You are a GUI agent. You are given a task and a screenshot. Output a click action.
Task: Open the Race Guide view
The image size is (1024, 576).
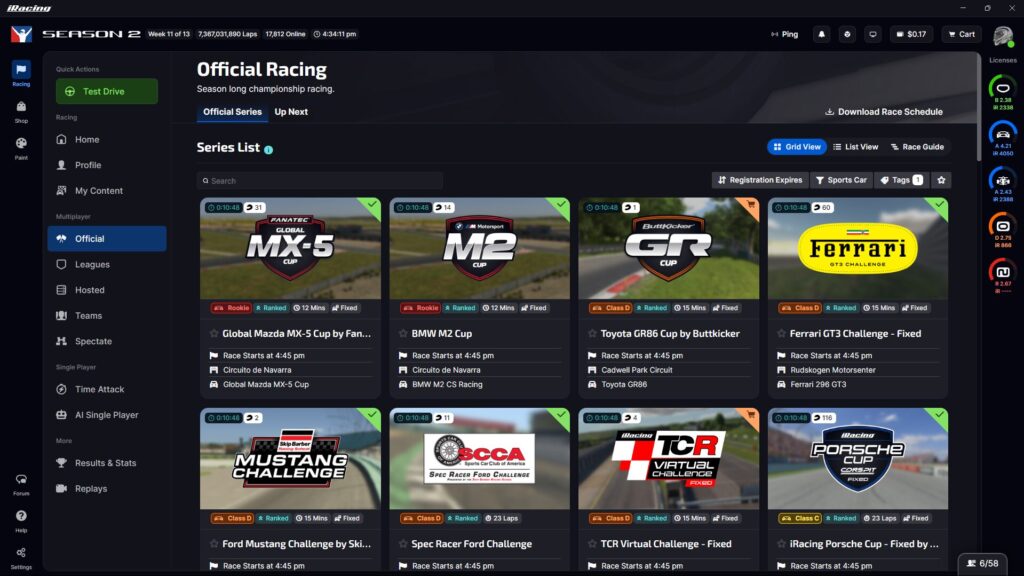pyautogui.click(x=918, y=147)
